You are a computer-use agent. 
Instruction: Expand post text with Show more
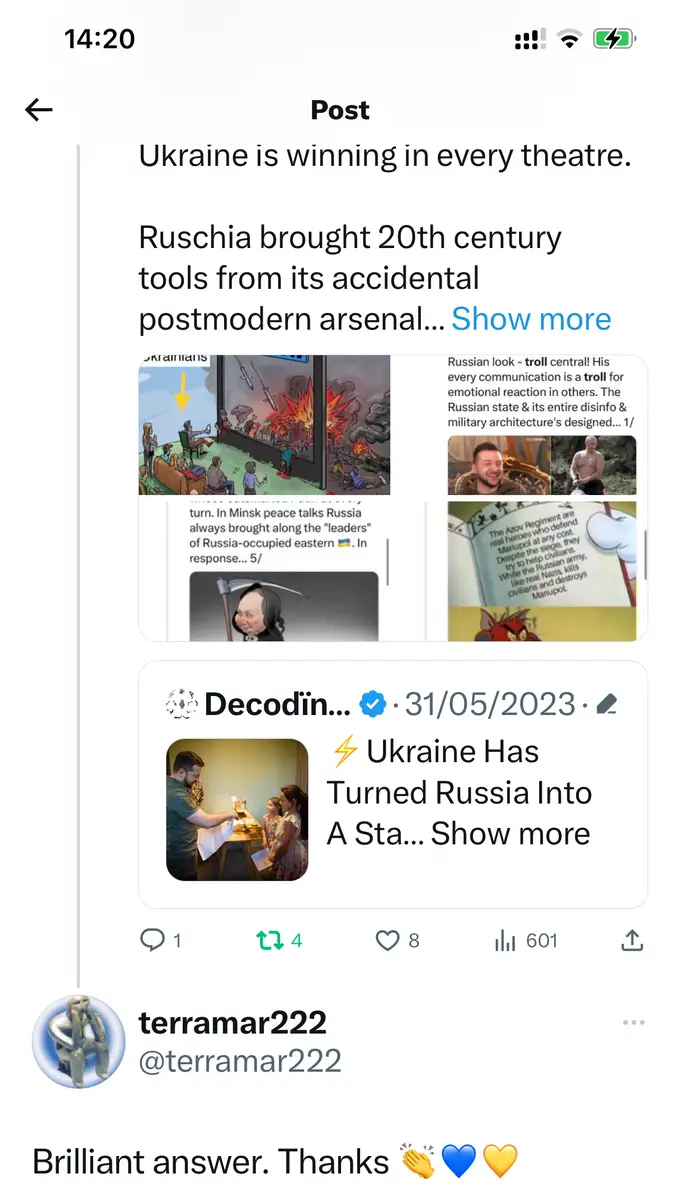pos(531,319)
